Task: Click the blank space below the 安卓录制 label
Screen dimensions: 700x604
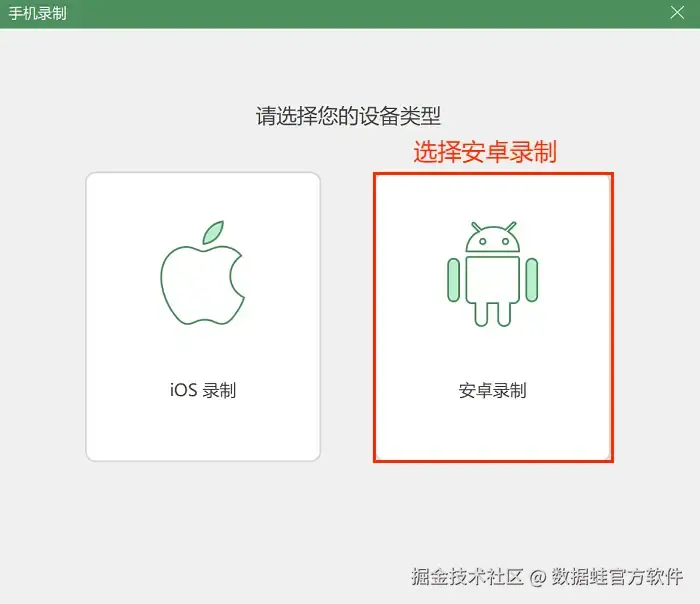Action: (x=493, y=431)
